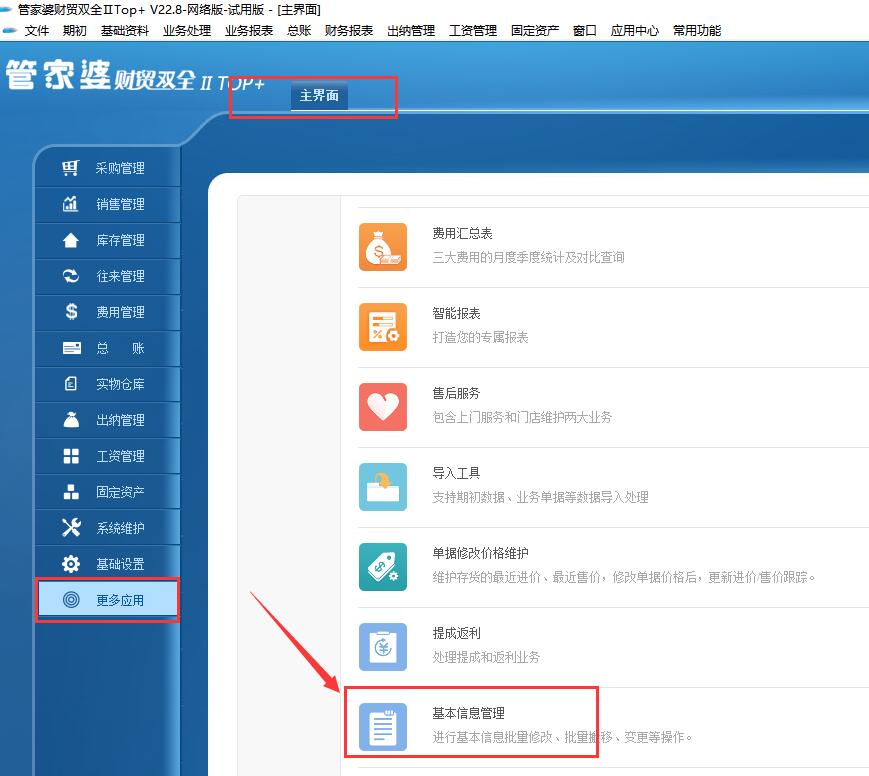The width and height of the screenshot is (869, 776).
Task: Open the 固定资产 menu in menu bar
Action: pyautogui.click(x=535, y=30)
